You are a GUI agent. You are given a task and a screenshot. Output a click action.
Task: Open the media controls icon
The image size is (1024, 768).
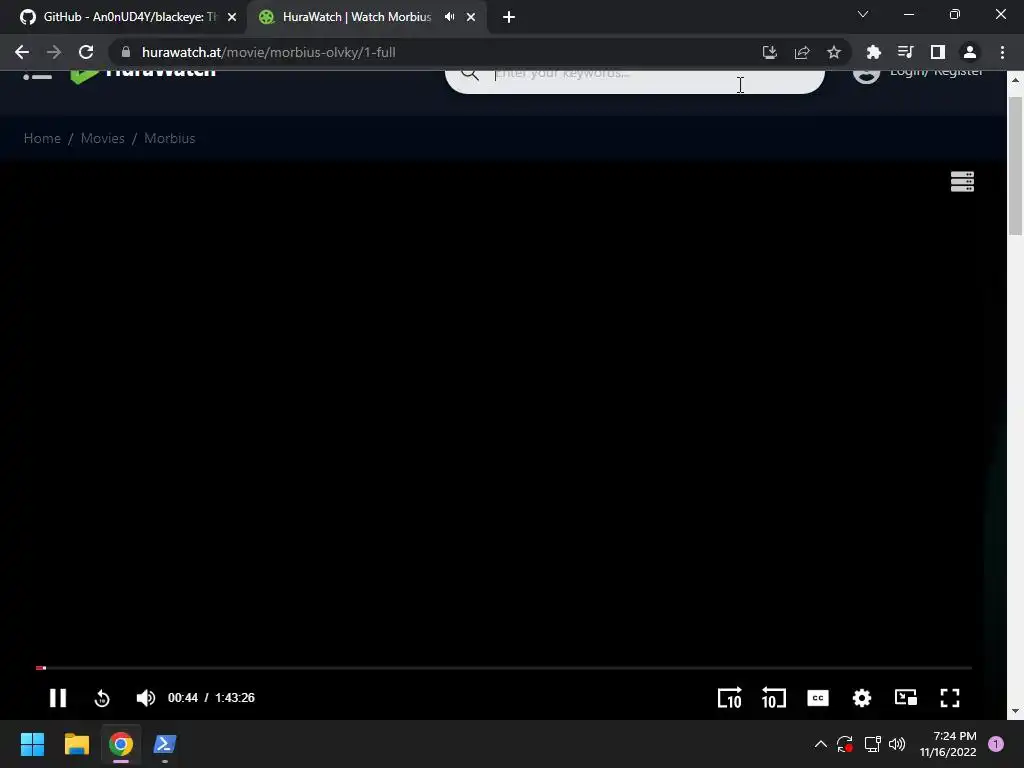(x=905, y=52)
